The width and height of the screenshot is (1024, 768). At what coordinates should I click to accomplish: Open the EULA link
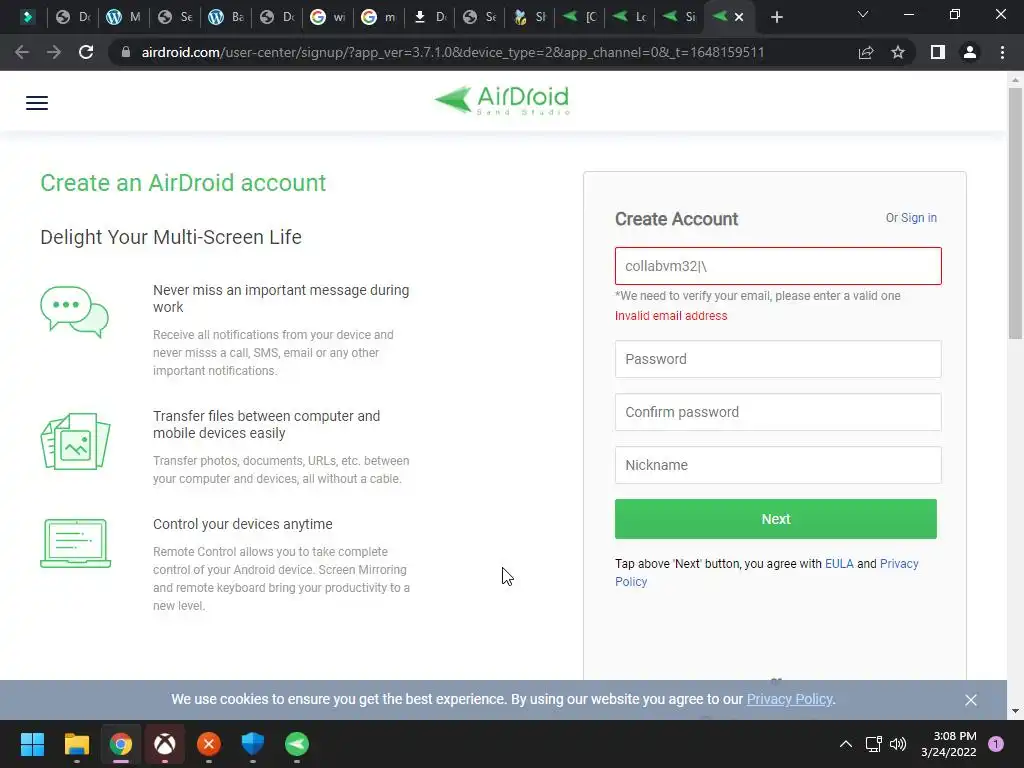[x=839, y=564]
